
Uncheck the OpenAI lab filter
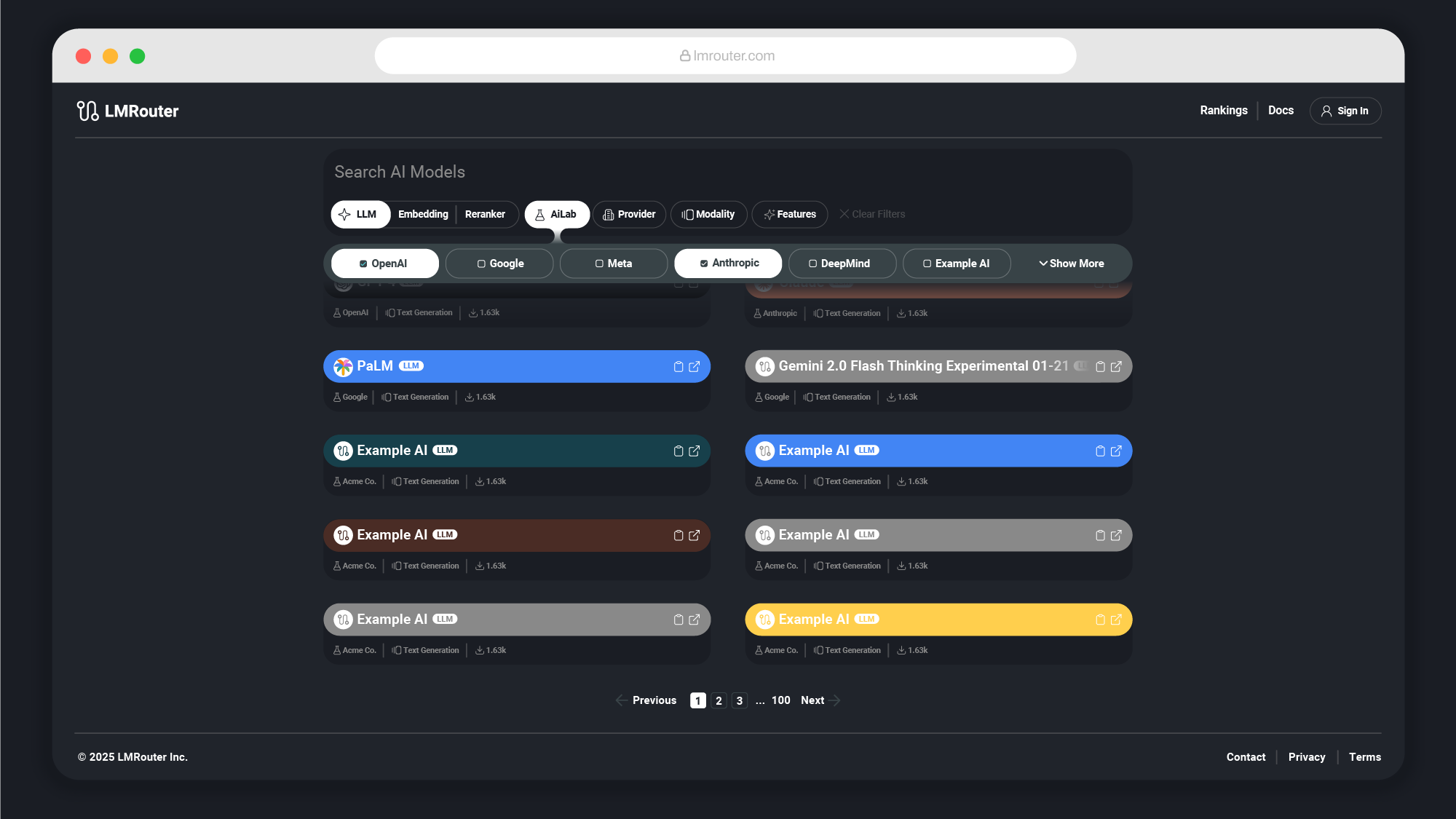384,264
